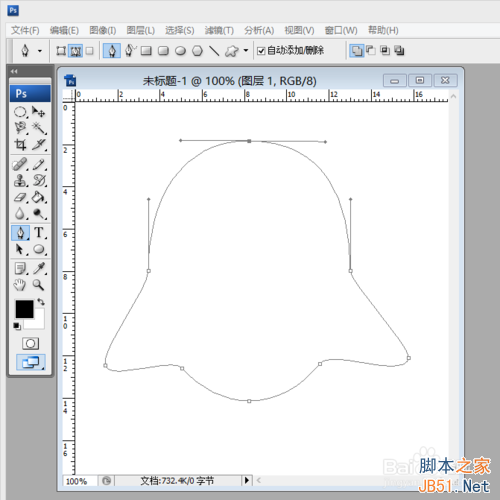Select the Ellipse shape tool in toolbox
Image resolution: width=500 pixels, height=500 pixels.
[x=38, y=249]
